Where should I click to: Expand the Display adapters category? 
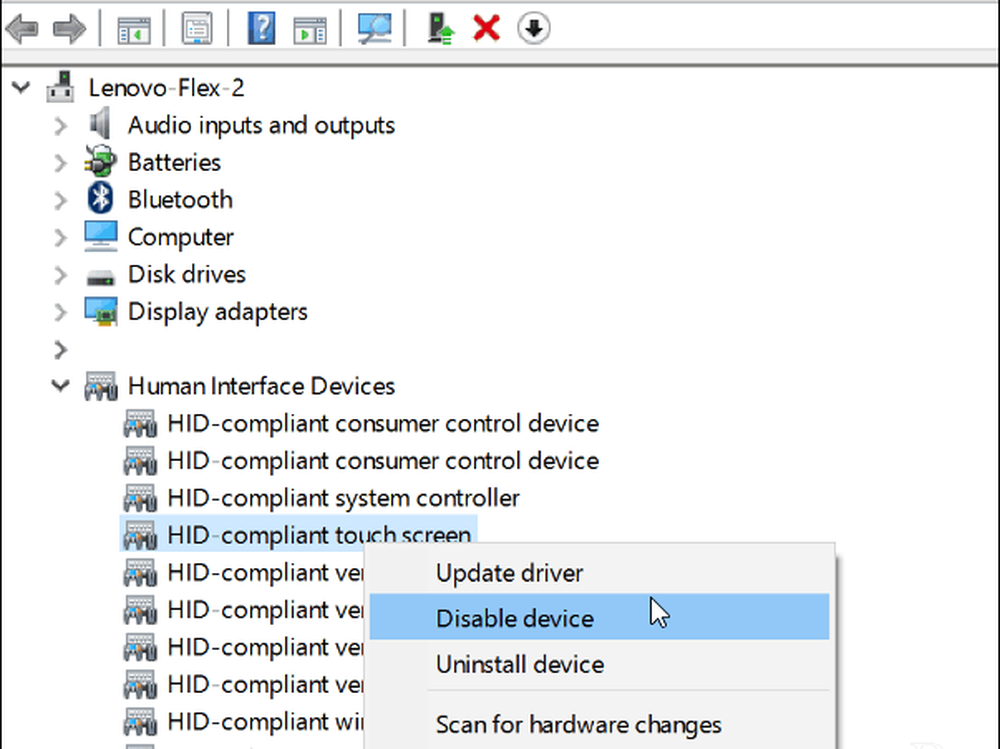(x=61, y=312)
